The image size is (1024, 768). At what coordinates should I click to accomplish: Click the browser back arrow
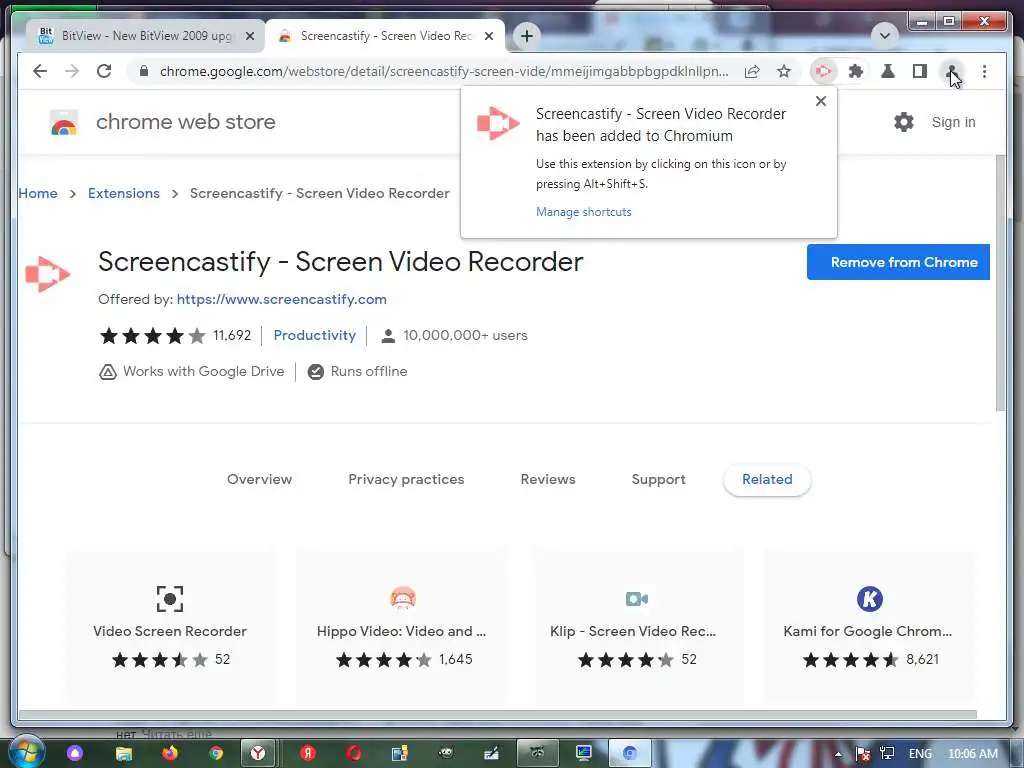40,71
